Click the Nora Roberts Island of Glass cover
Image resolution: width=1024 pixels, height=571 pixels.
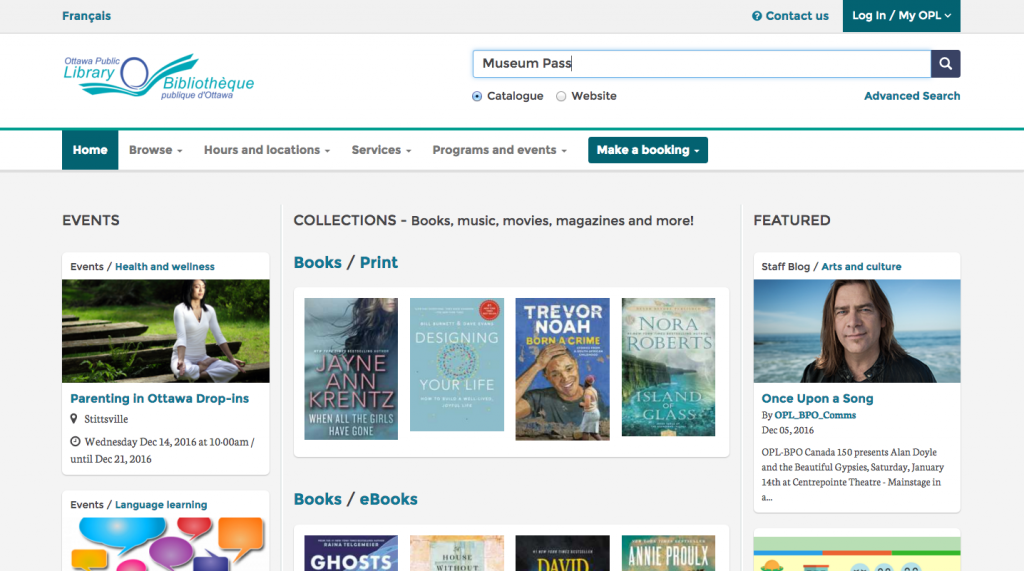coord(668,367)
